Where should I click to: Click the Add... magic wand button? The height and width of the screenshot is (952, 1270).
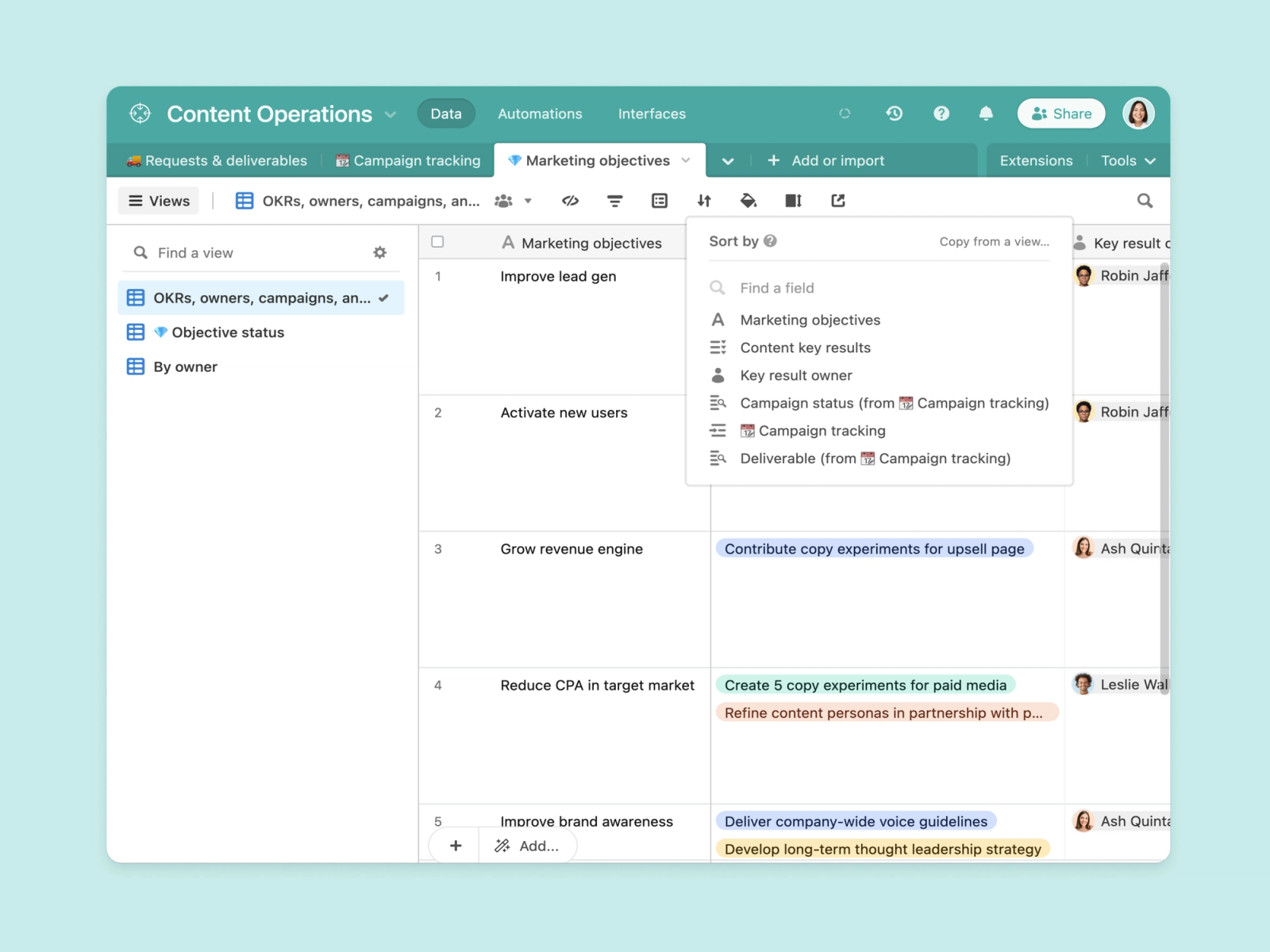pyautogui.click(x=527, y=846)
